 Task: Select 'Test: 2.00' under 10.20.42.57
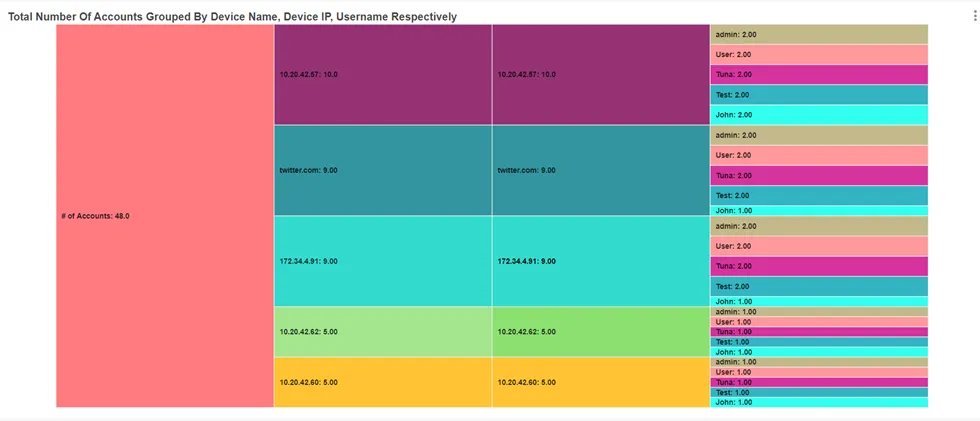tap(819, 95)
